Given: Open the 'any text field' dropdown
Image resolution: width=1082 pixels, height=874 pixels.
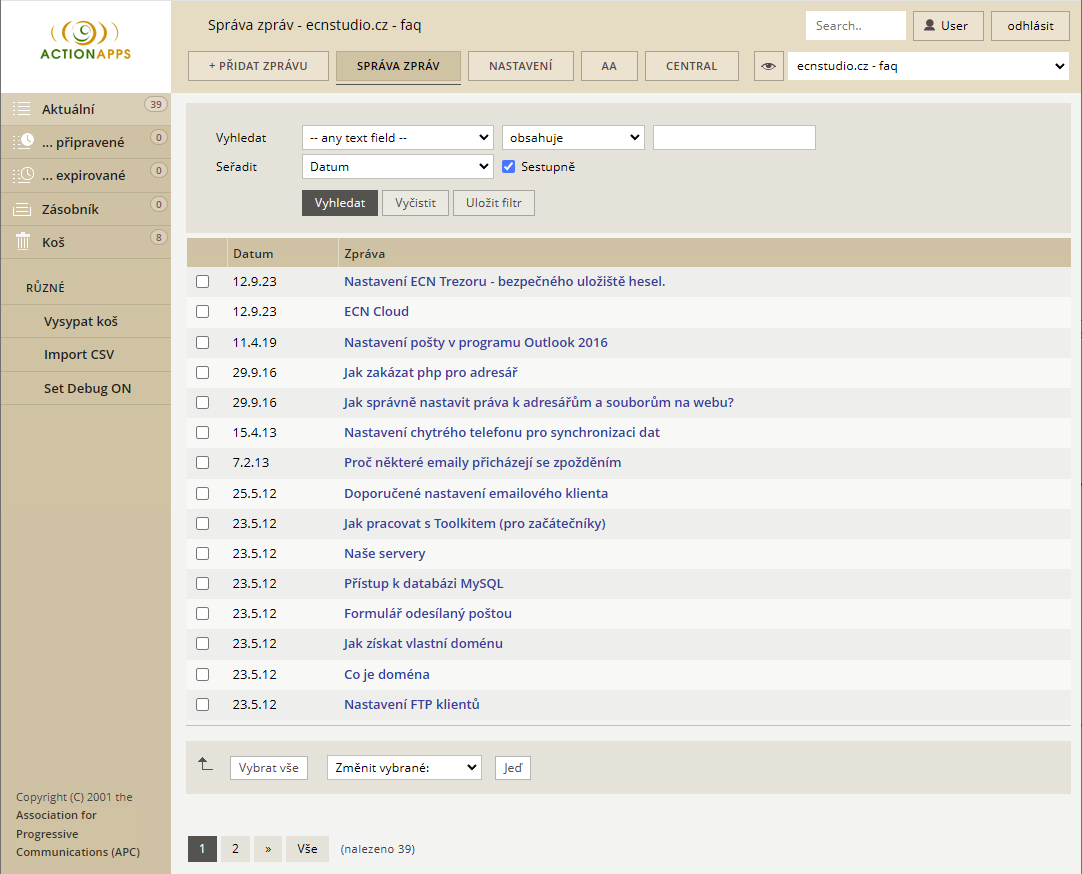Looking at the screenshot, I should coord(397,137).
